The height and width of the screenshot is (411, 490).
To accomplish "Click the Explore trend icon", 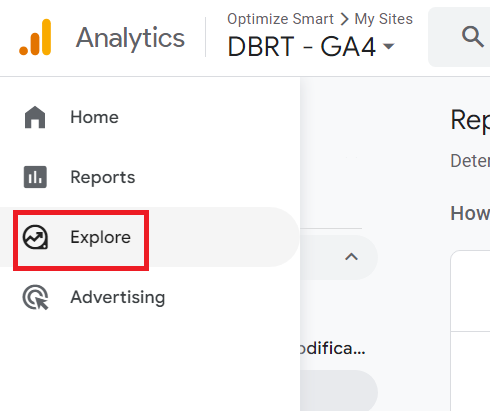I will (35, 237).
